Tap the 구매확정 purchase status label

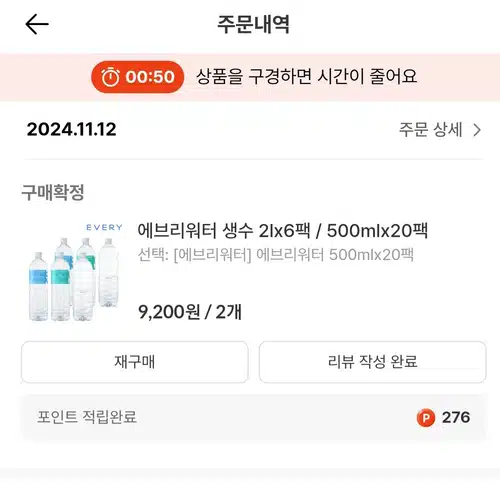coord(53,192)
